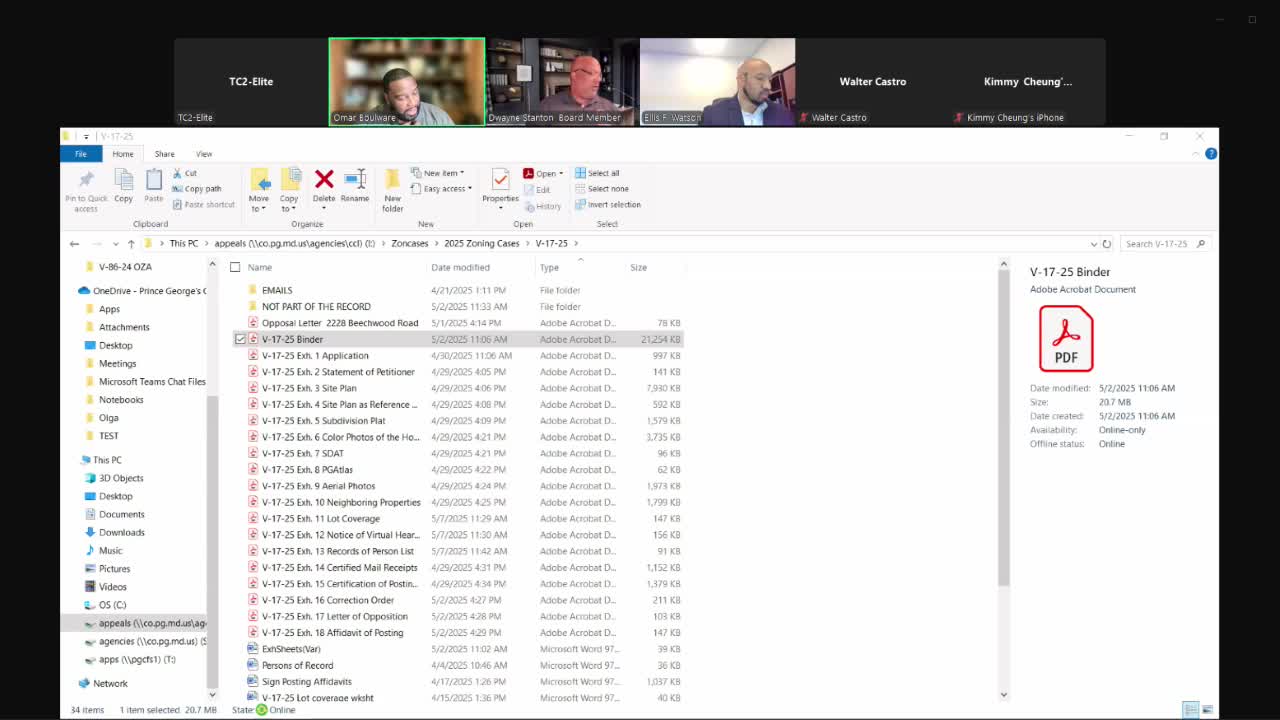Open the address bar history dropdown
The height and width of the screenshot is (720, 1280).
(1093, 244)
